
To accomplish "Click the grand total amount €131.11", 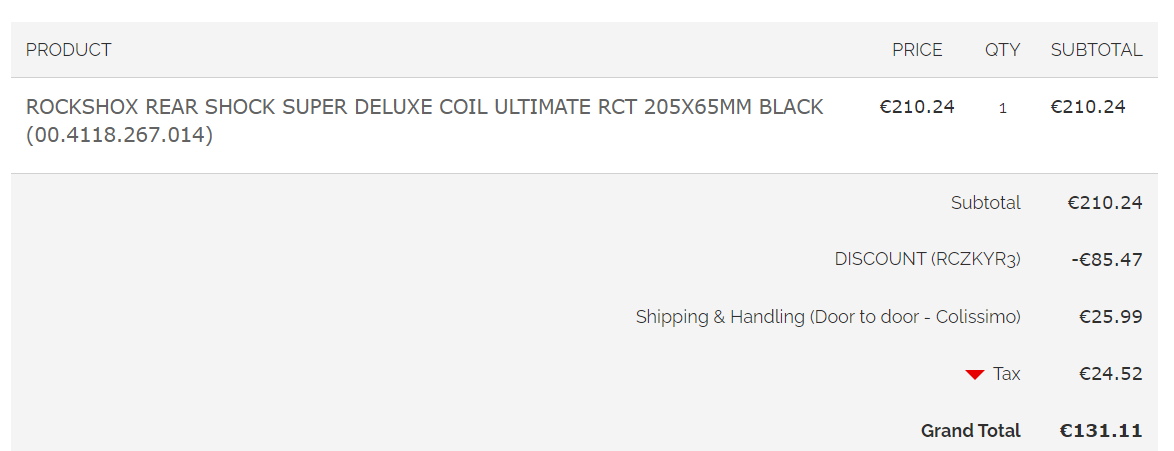I will (x=1100, y=431).
